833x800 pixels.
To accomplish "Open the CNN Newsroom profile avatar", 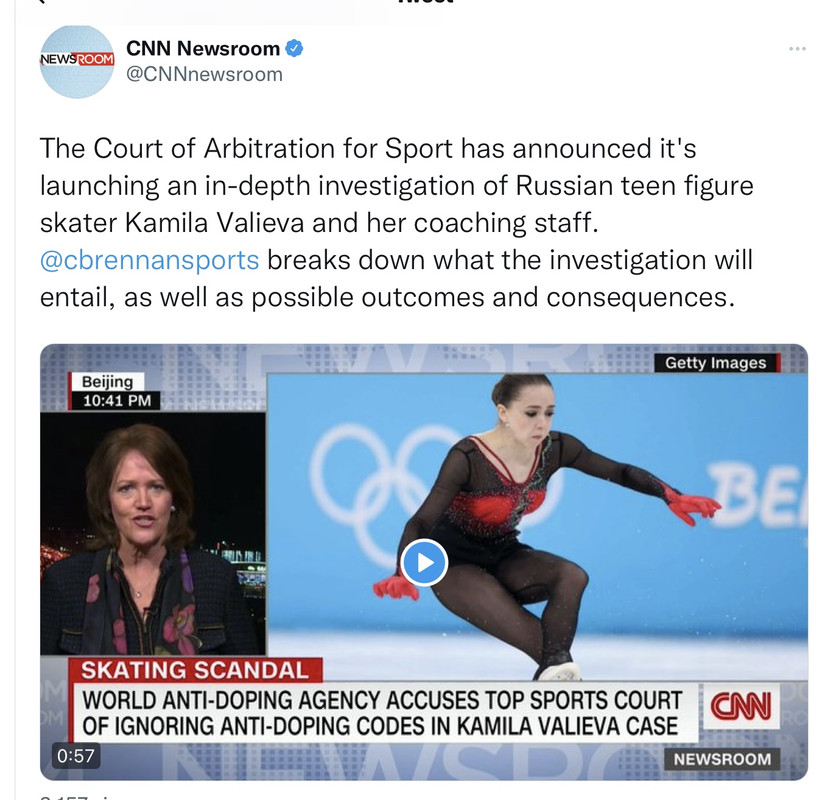I will point(77,61).
